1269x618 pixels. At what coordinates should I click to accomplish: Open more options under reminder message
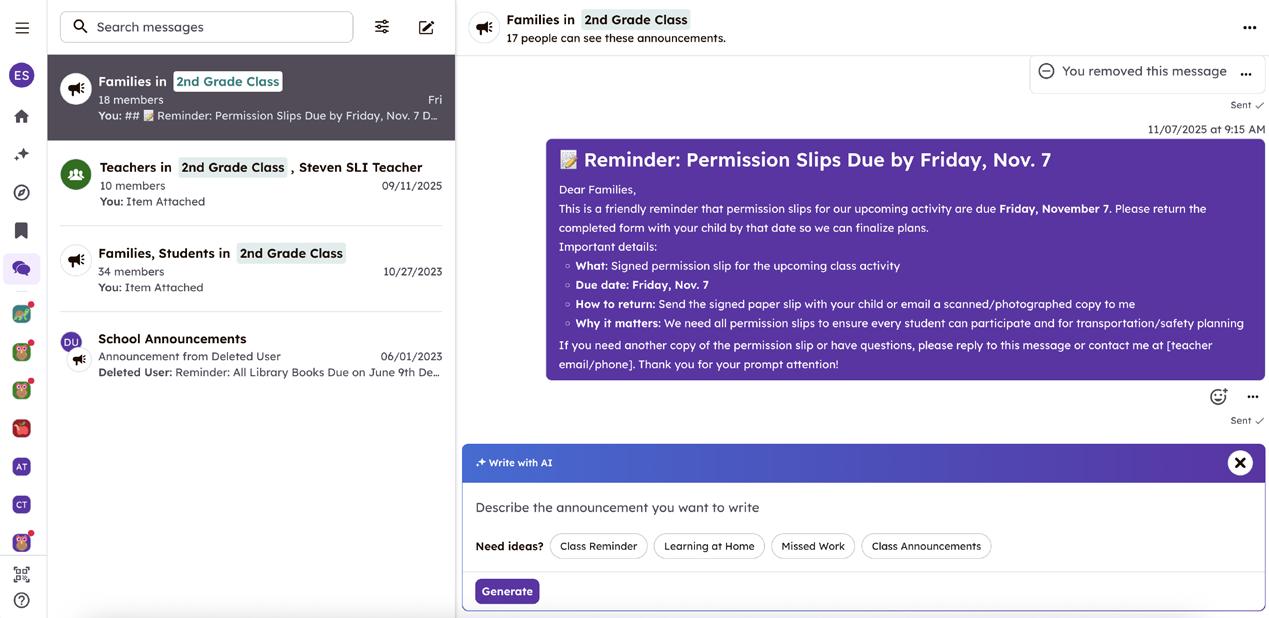tap(1252, 397)
